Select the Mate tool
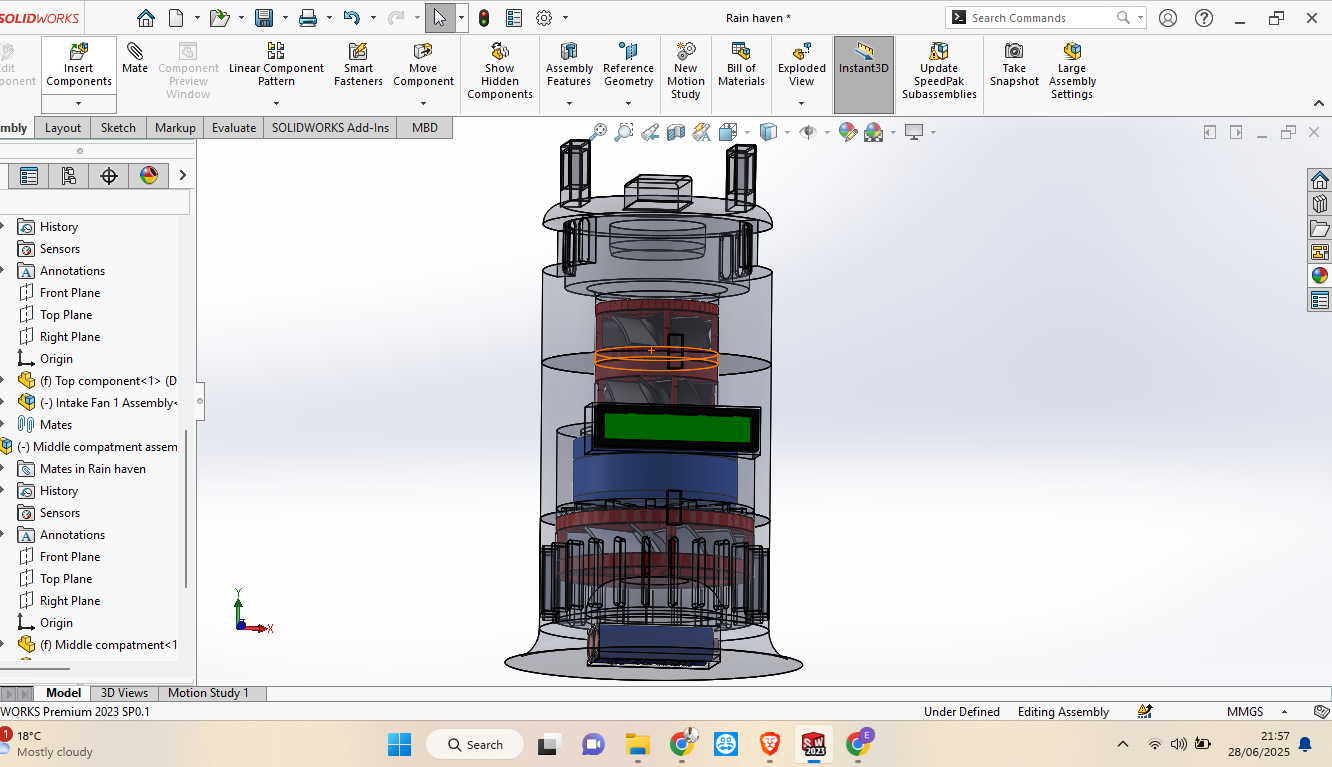Image resolution: width=1332 pixels, height=767 pixels. point(135,59)
